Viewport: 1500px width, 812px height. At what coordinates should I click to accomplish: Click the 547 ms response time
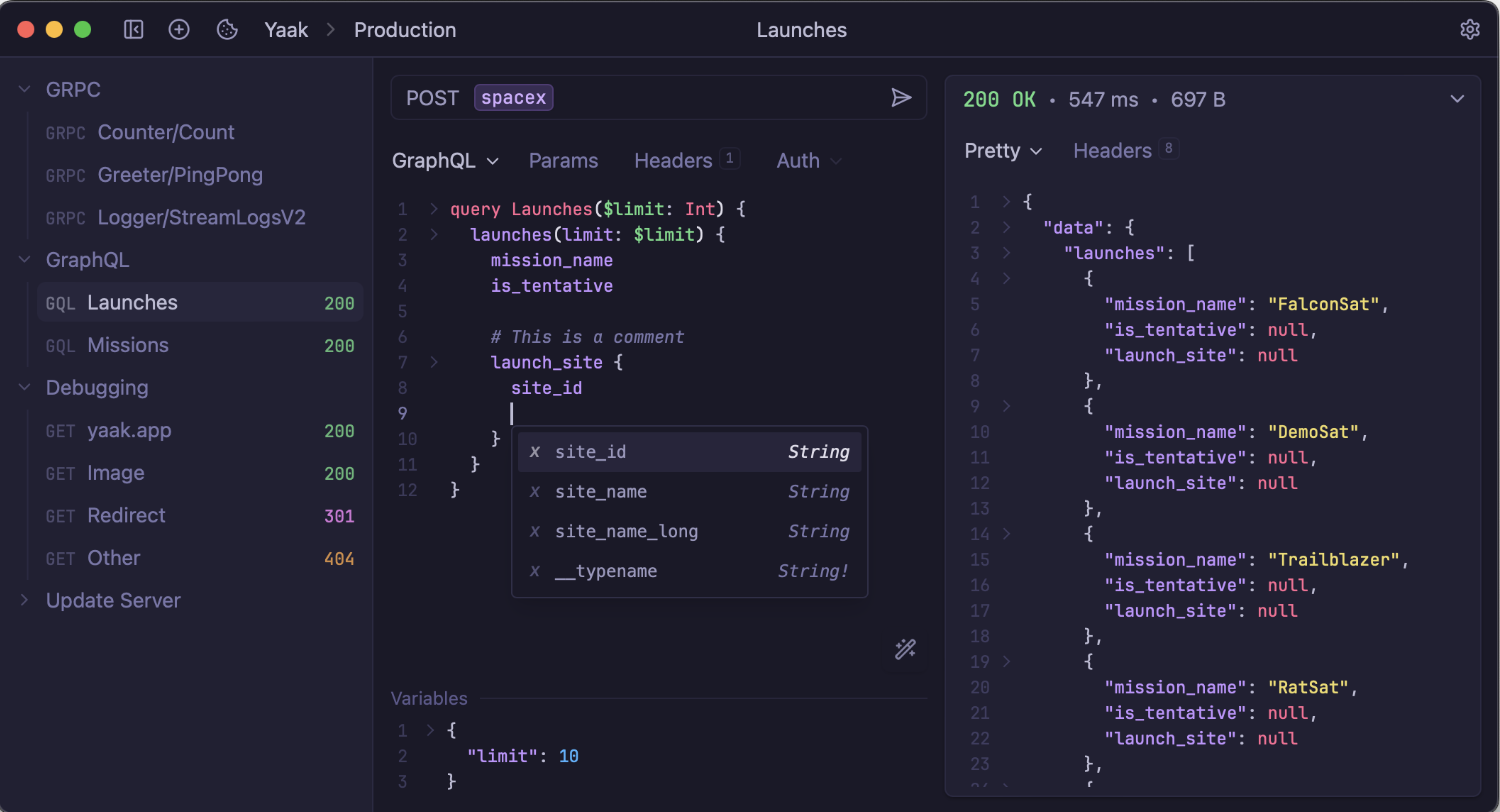pyautogui.click(x=1103, y=99)
